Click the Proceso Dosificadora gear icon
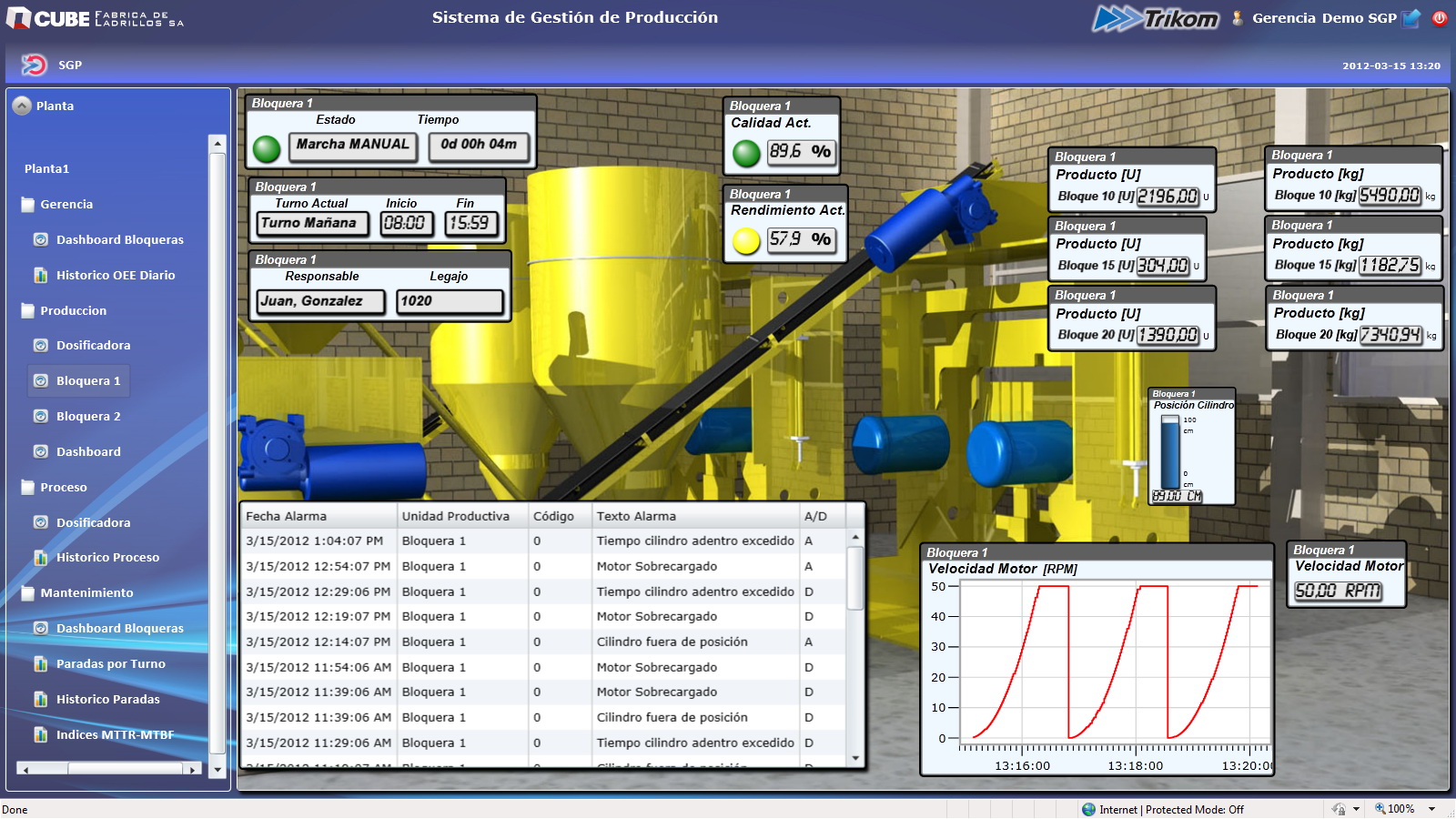This screenshot has height=819, width=1456. (41, 522)
